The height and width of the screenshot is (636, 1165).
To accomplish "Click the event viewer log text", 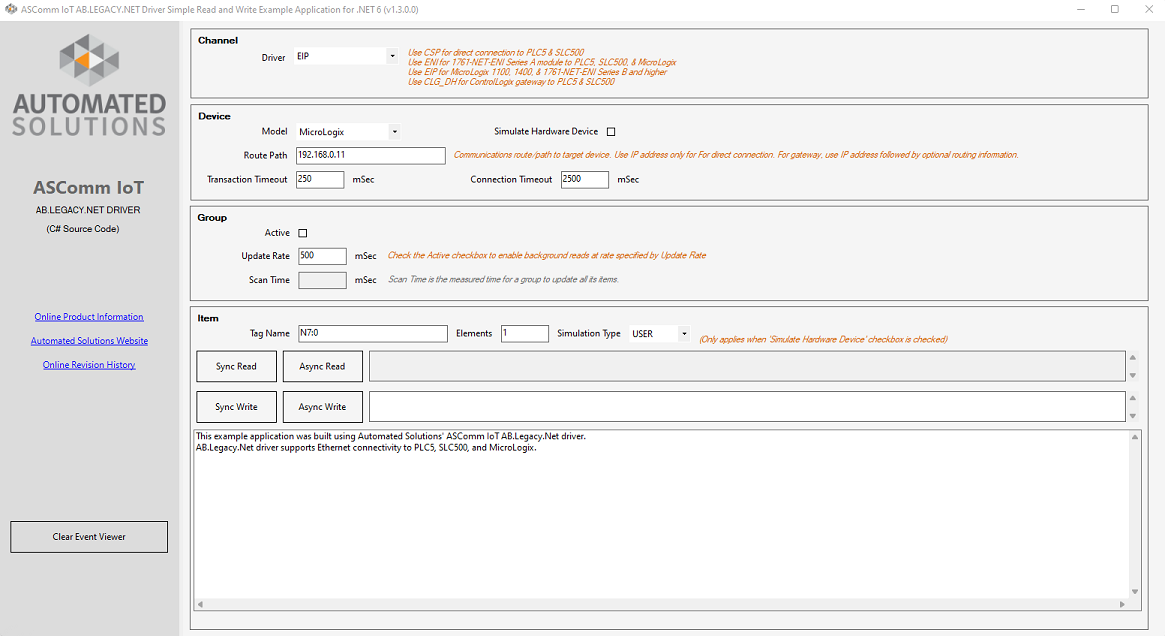I will tap(391, 442).
